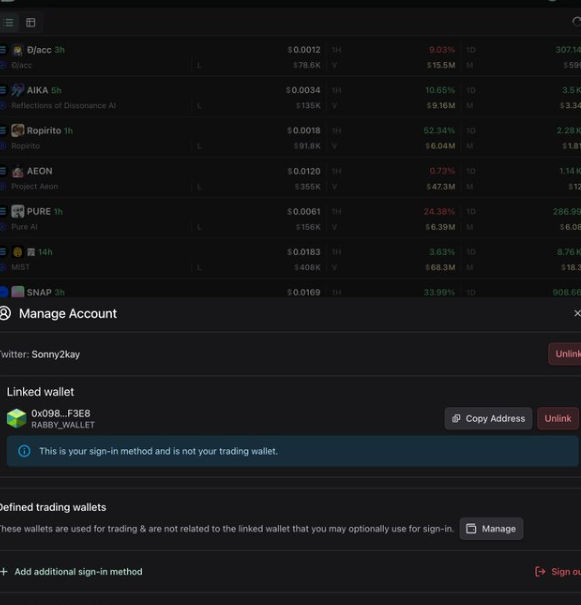Open the MIST token coin avatar
This screenshot has height=605, width=581.
coord(17,252)
